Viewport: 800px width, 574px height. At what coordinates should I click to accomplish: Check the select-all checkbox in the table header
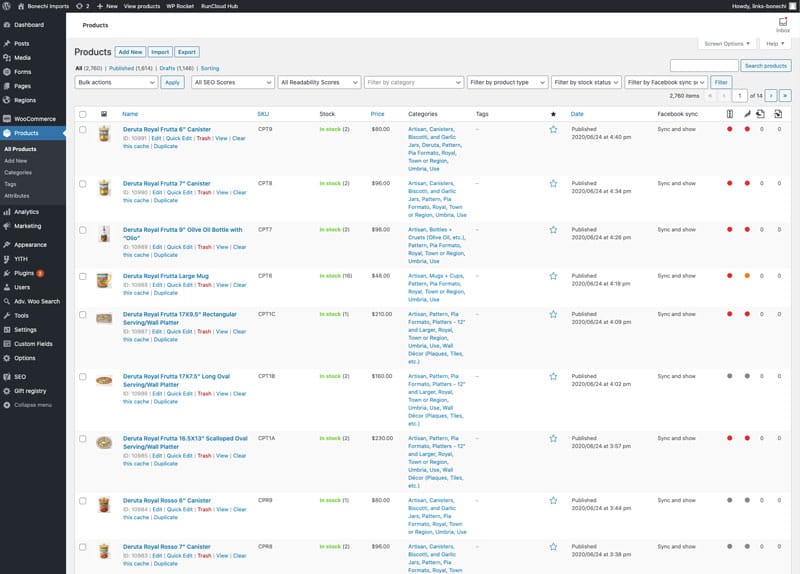click(x=83, y=114)
